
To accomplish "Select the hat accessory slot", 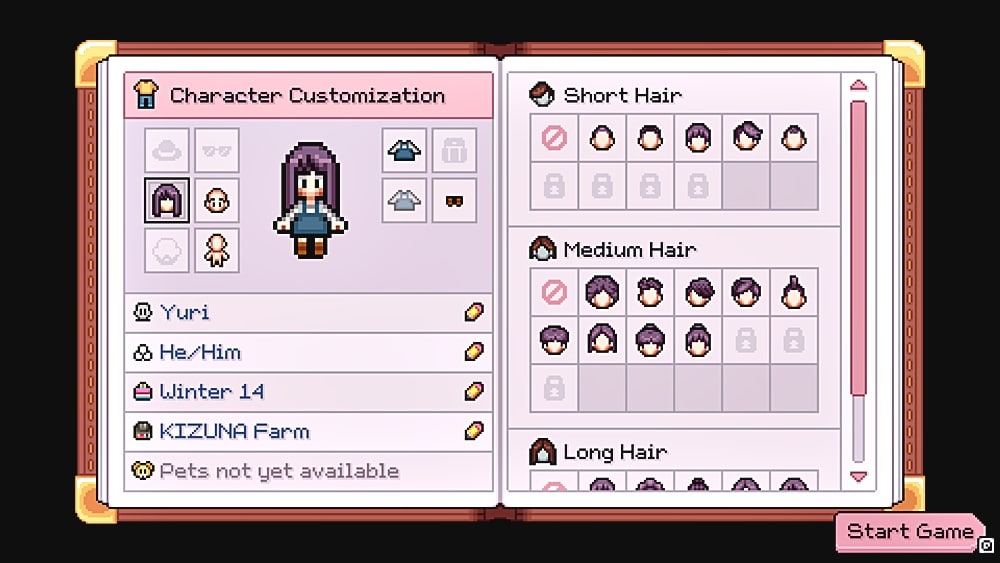I will [x=166, y=150].
